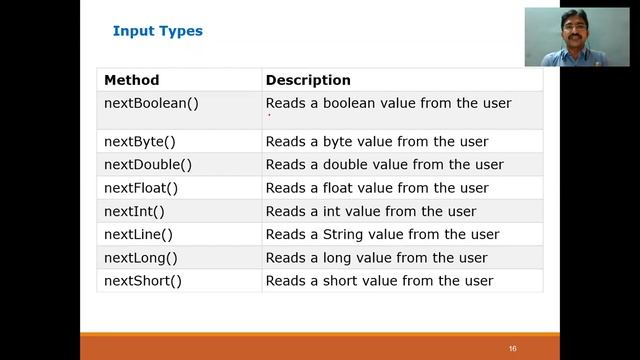Click the nextLong() method cell
Screen dimensions: 640x360
coord(179,258)
